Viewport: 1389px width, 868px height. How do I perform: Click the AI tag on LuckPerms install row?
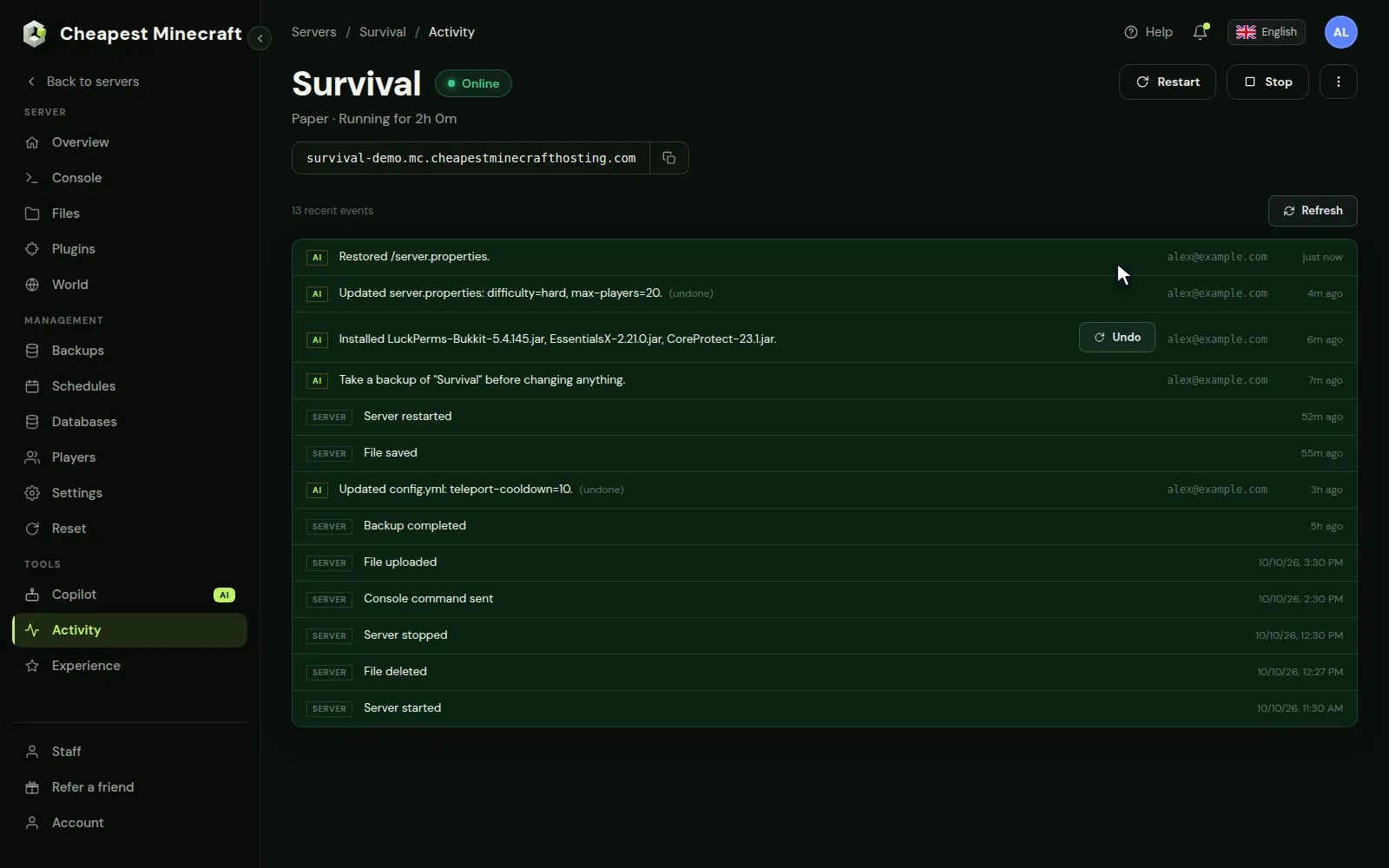point(317,340)
